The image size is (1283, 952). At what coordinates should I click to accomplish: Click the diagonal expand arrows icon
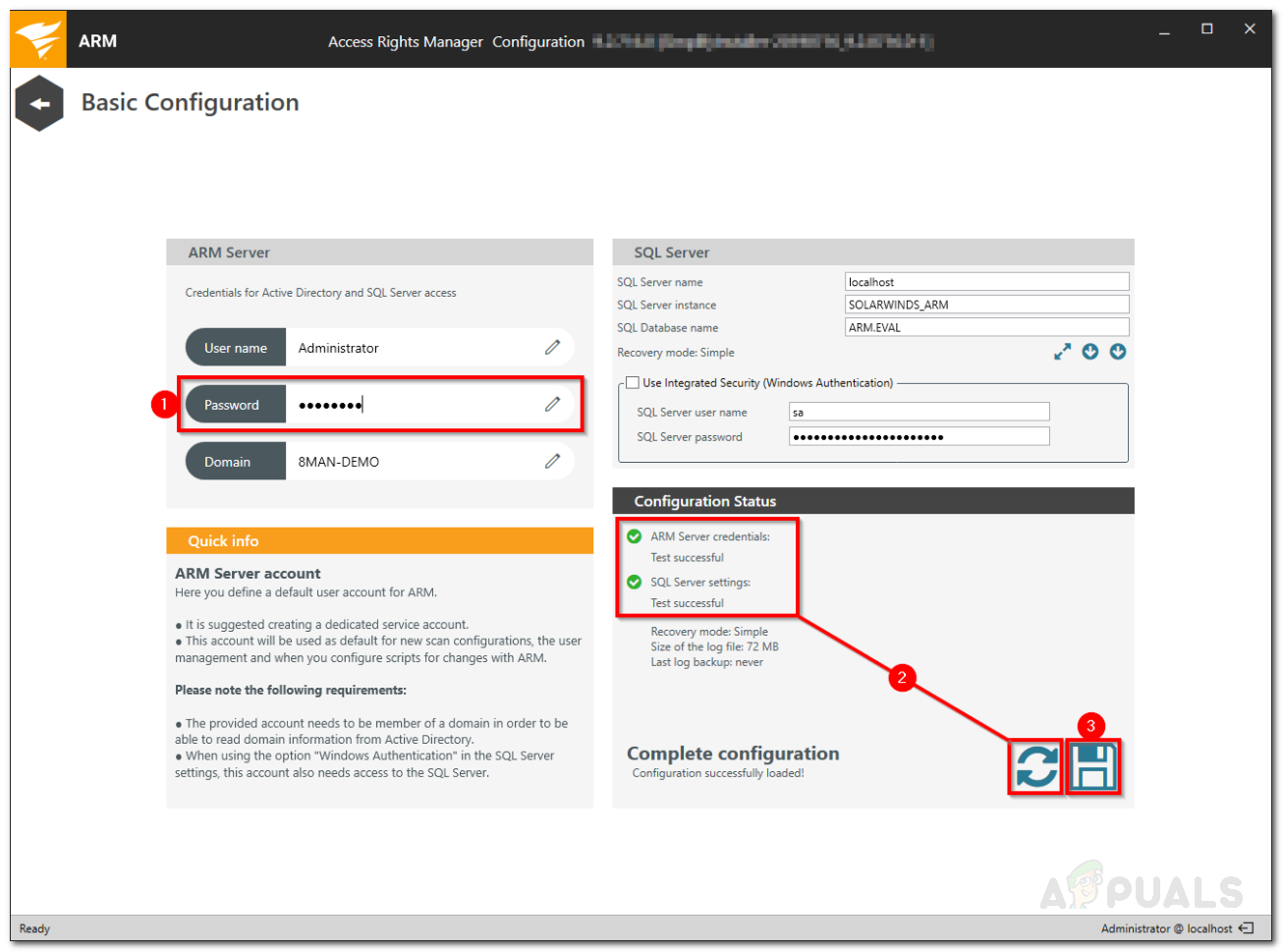pos(1062,352)
